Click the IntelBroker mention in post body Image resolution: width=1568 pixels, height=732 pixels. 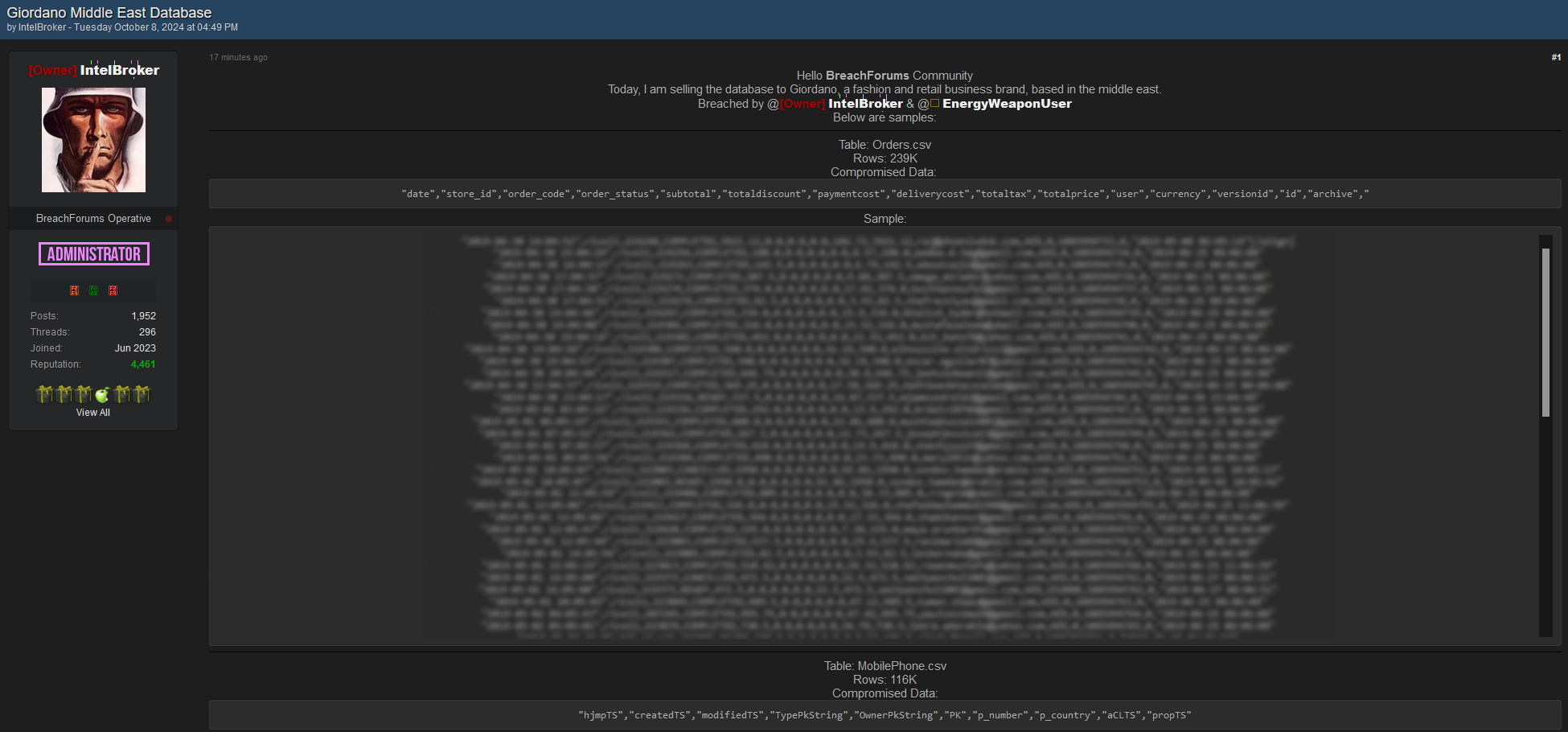click(865, 104)
